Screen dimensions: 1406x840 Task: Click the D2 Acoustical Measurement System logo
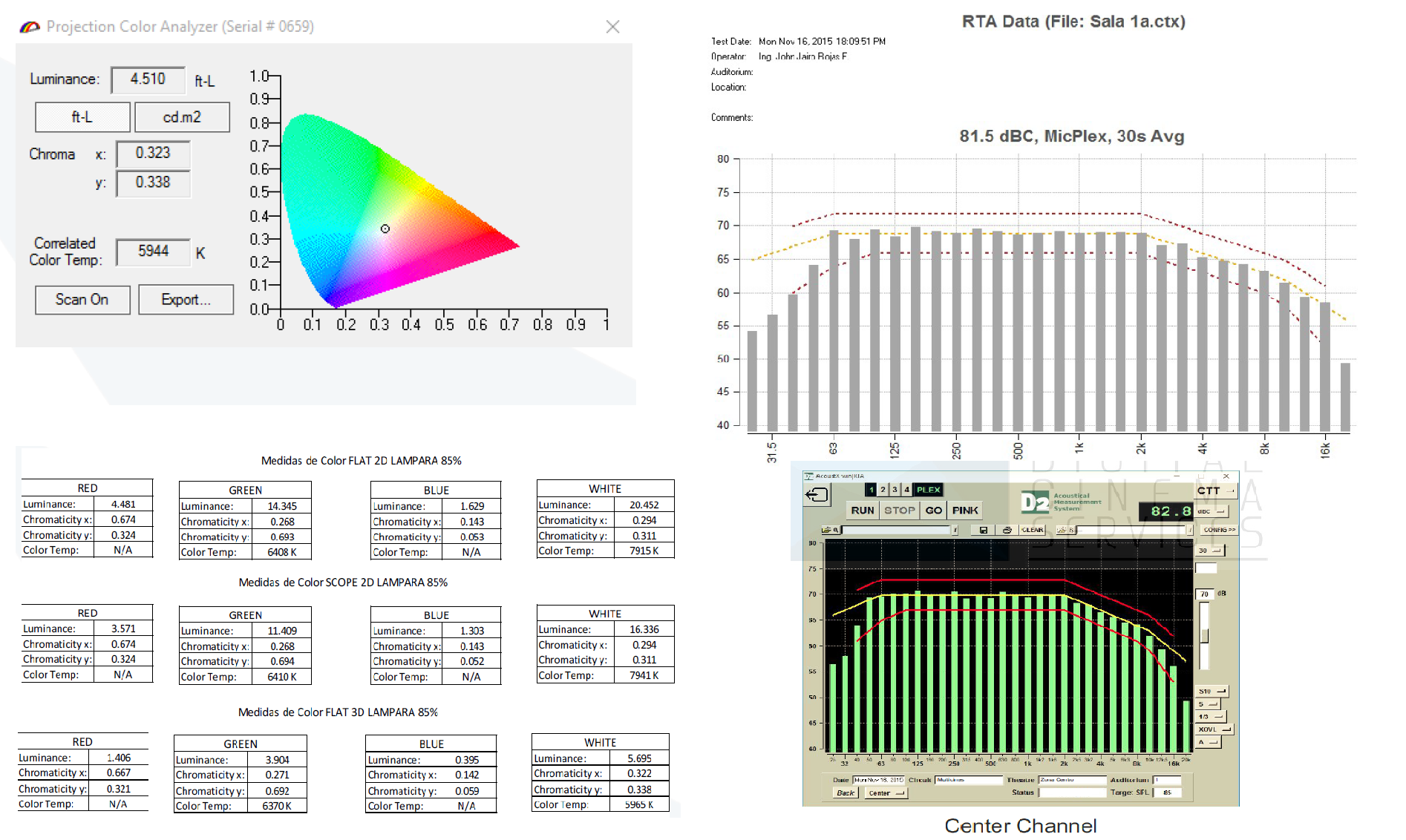(1061, 502)
